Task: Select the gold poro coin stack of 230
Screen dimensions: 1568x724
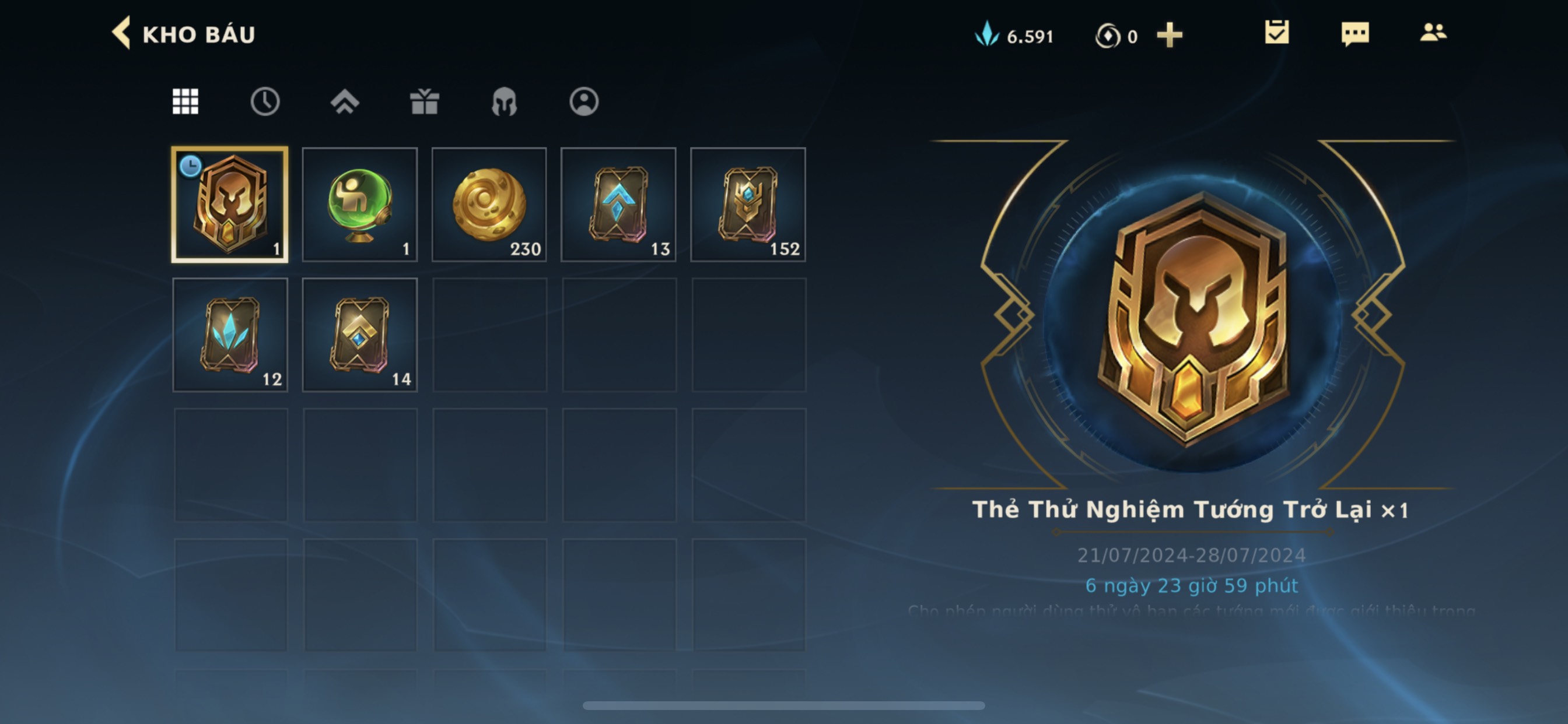Action: tap(489, 205)
